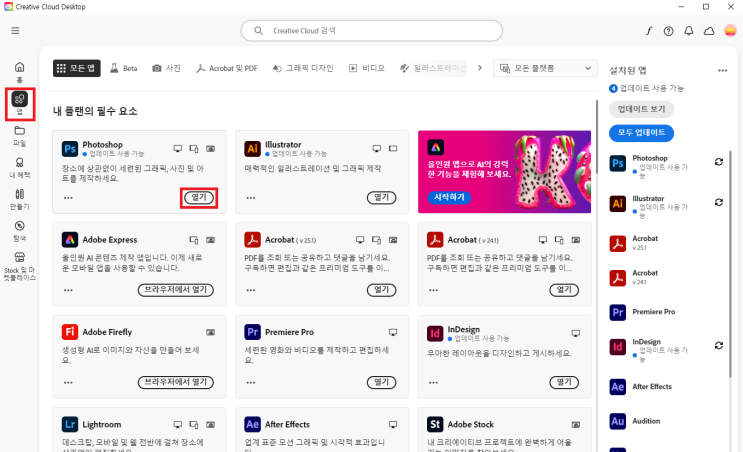Image resolution: width=743 pixels, height=452 pixels.
Task: Click the 설치된 앱 panel scrollbar
Action: click(x=730, y=264)
